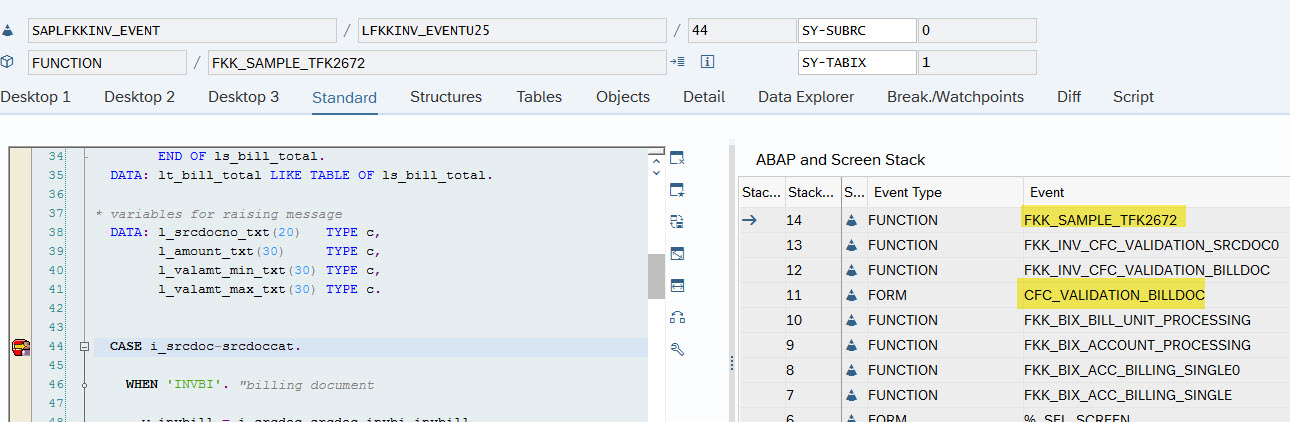Click the Event column header
Viewport: 1290px width, 422px height.
1047,192
